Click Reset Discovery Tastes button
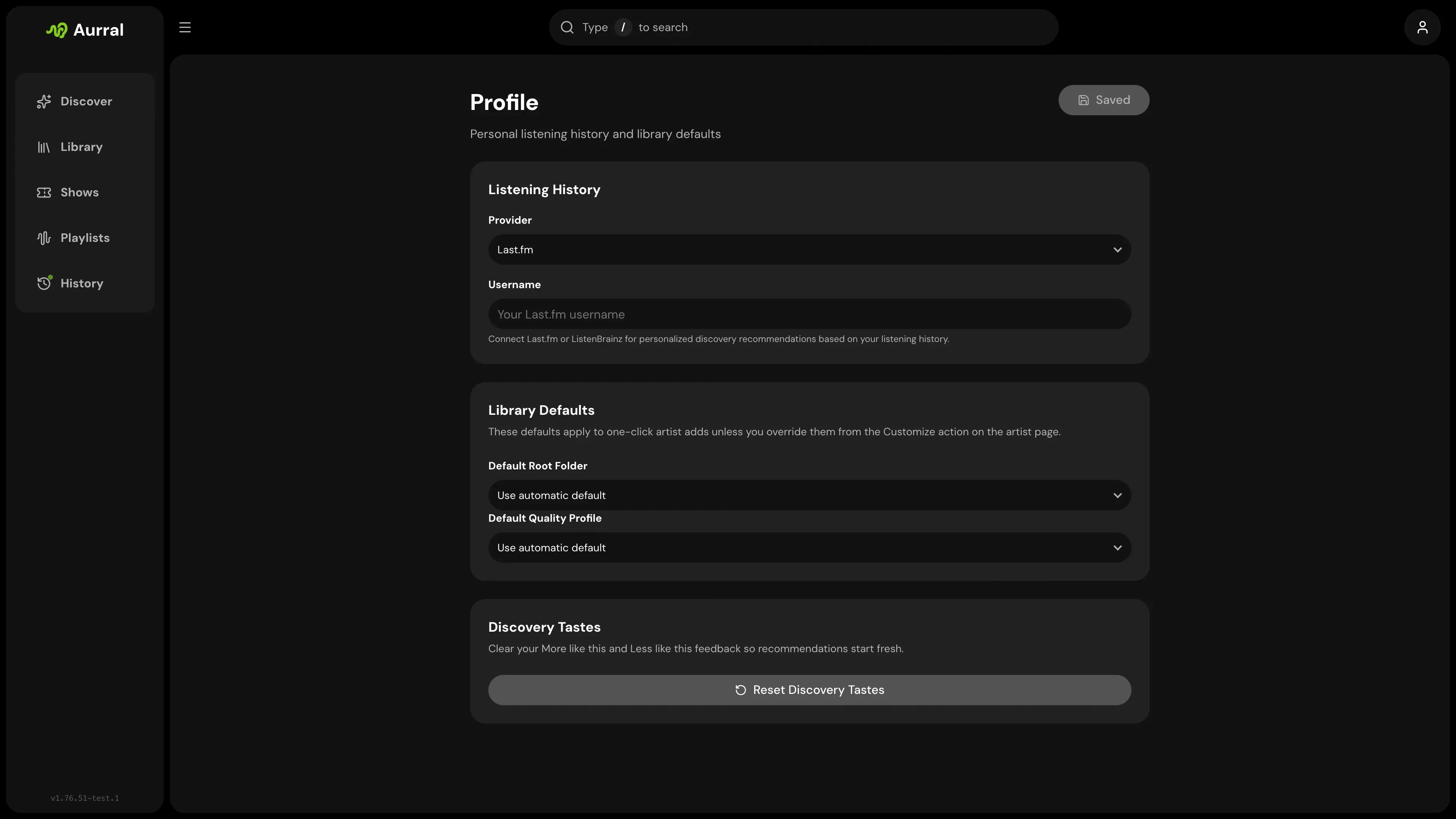This screenshot has height=819, width=1456. [x=810, y=690]
